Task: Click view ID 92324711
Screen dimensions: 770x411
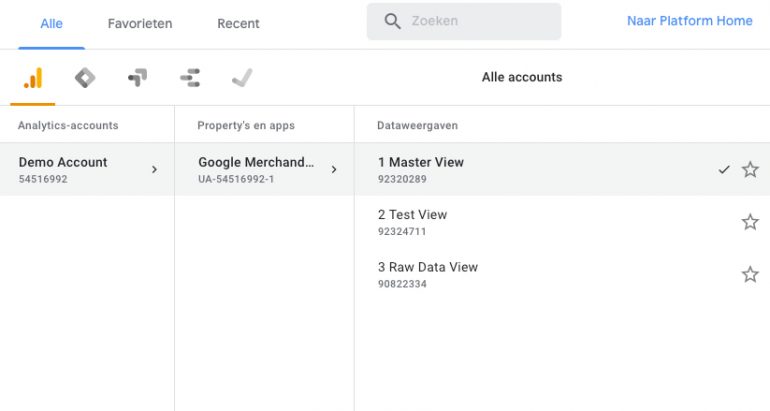Action: pos(402,231)
